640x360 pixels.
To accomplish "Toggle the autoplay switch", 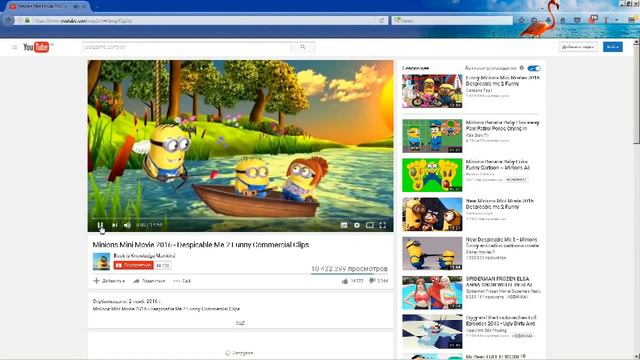I will click(x=534, y=68).
